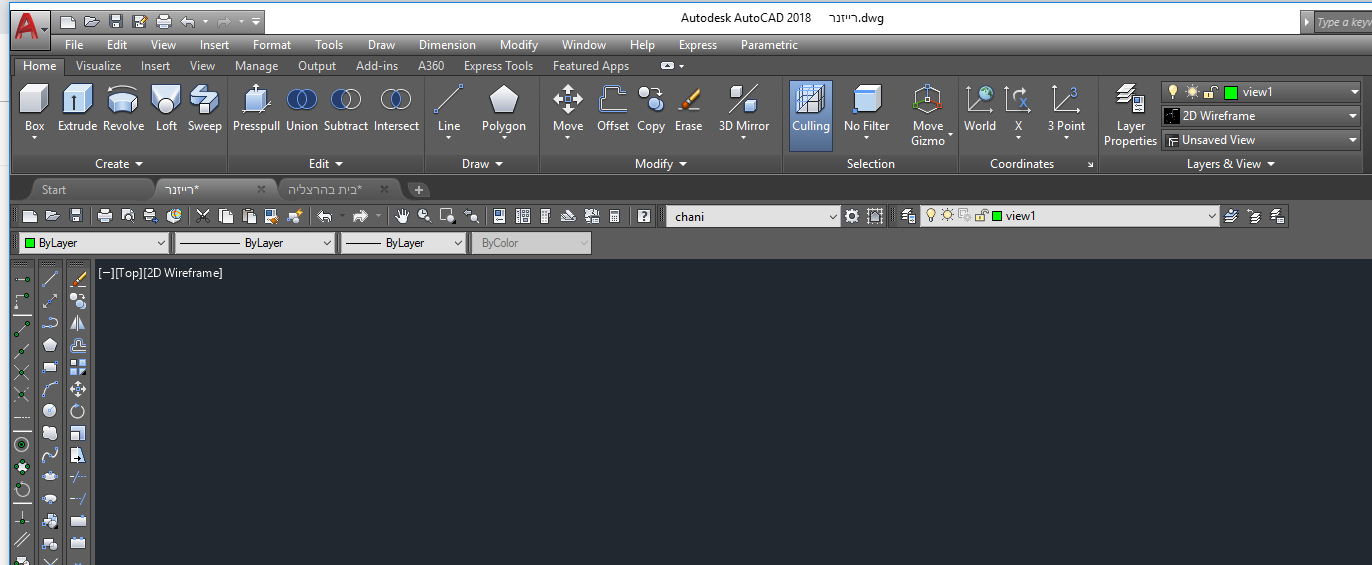
Task: Expand the Draw panel in ribbon
Action: pos(482,164)
